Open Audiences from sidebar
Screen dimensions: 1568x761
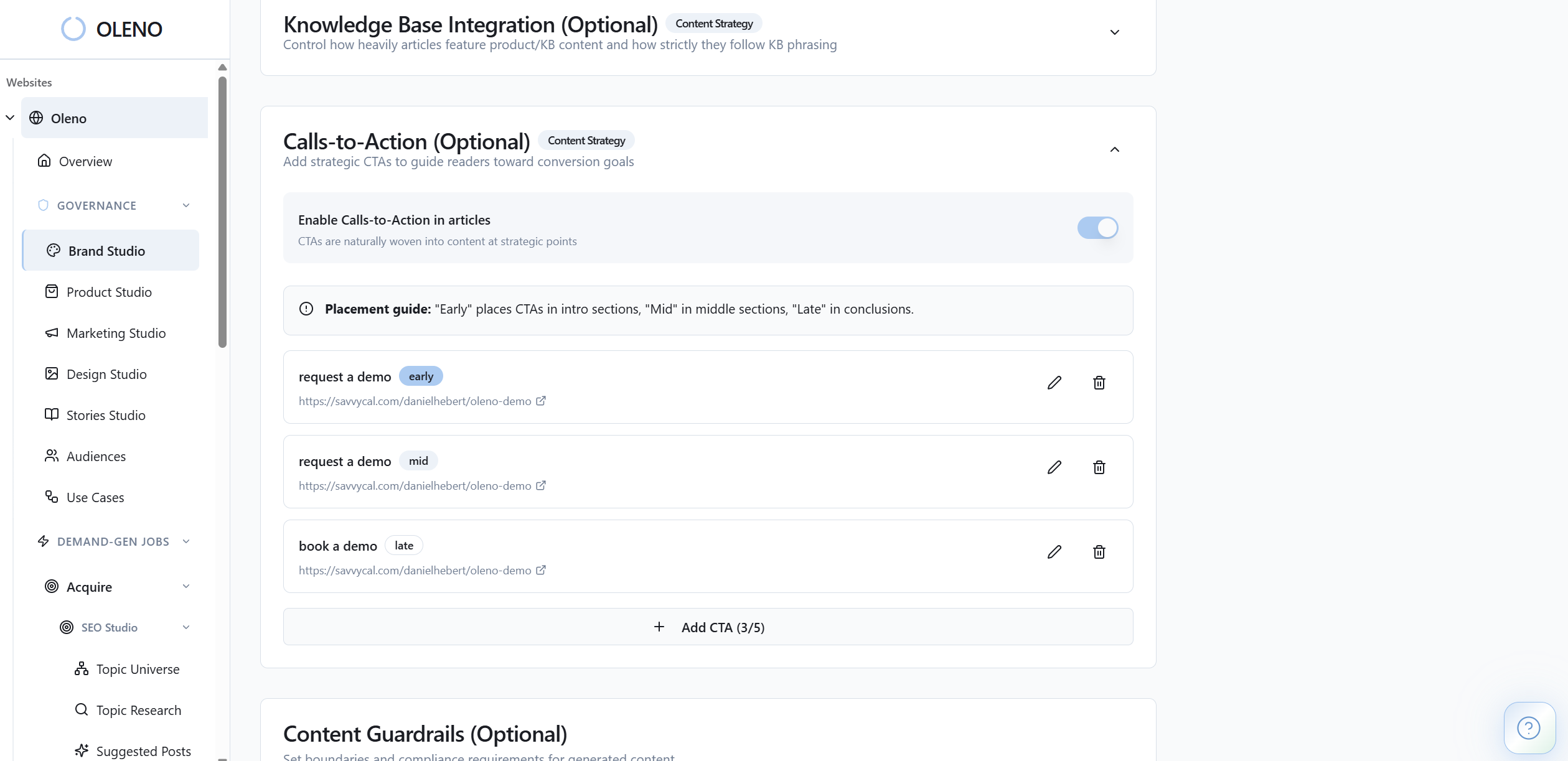click(x=96, y=456)
